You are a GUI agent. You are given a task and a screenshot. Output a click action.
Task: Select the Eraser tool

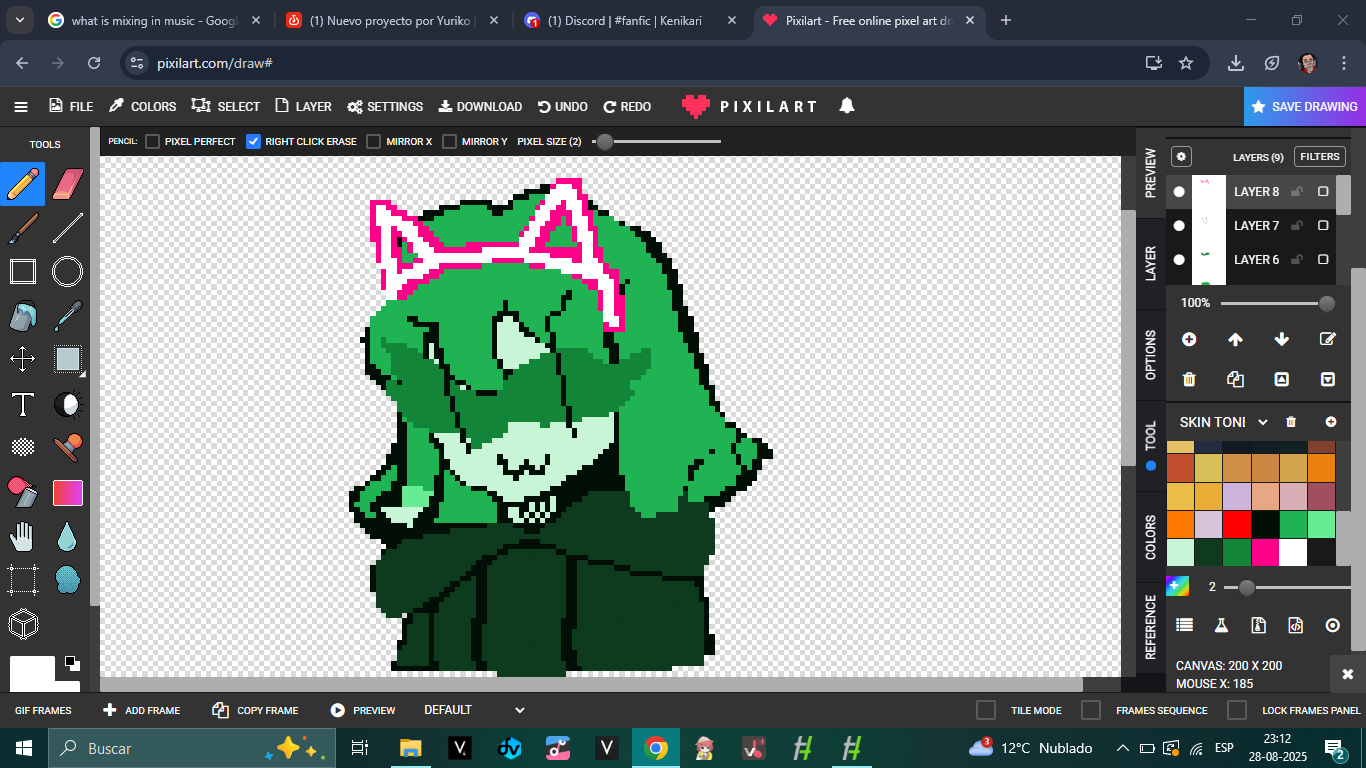coord(67,184)
